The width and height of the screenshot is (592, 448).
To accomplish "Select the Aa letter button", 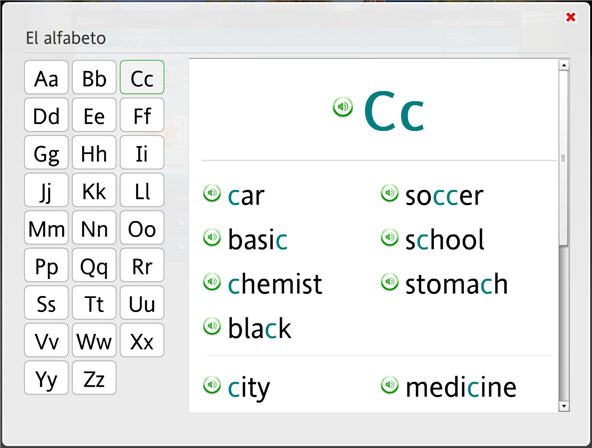I will point(46,77).
